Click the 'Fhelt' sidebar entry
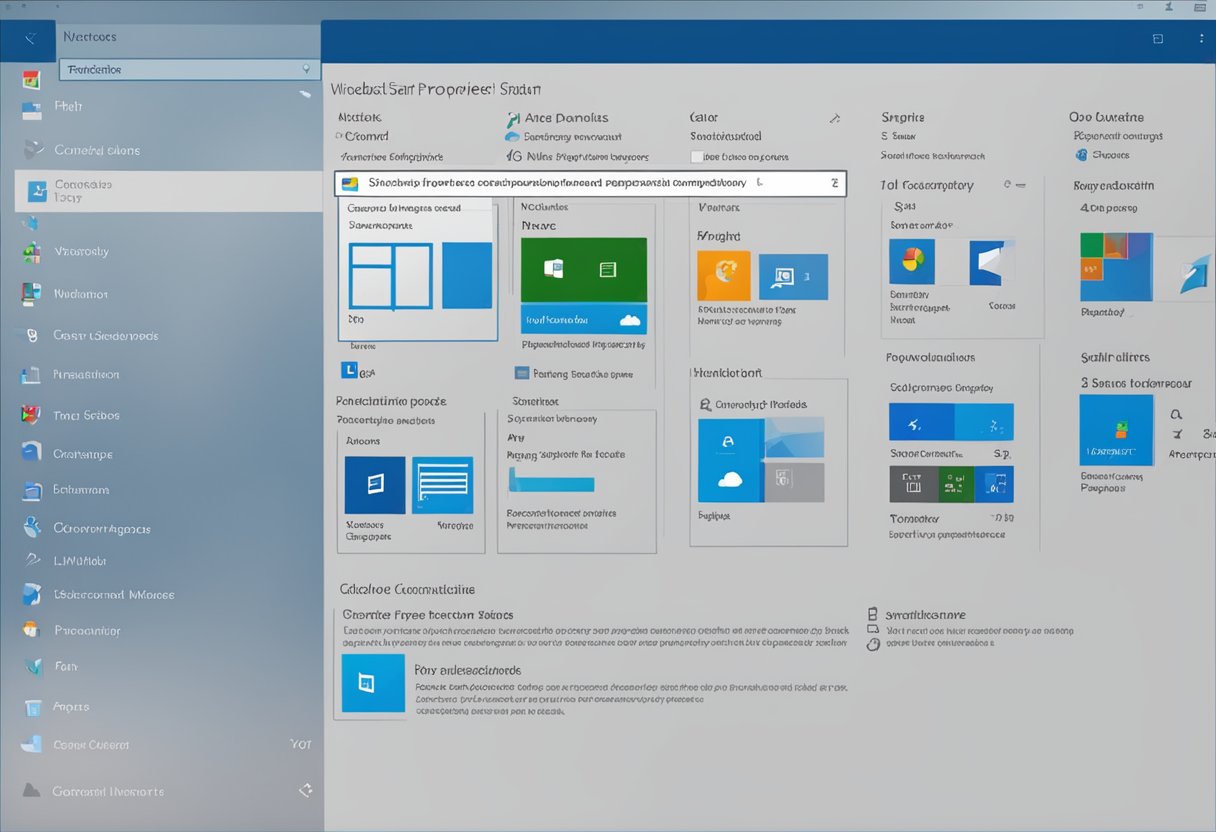1216x832 pixels. point(68,106)
